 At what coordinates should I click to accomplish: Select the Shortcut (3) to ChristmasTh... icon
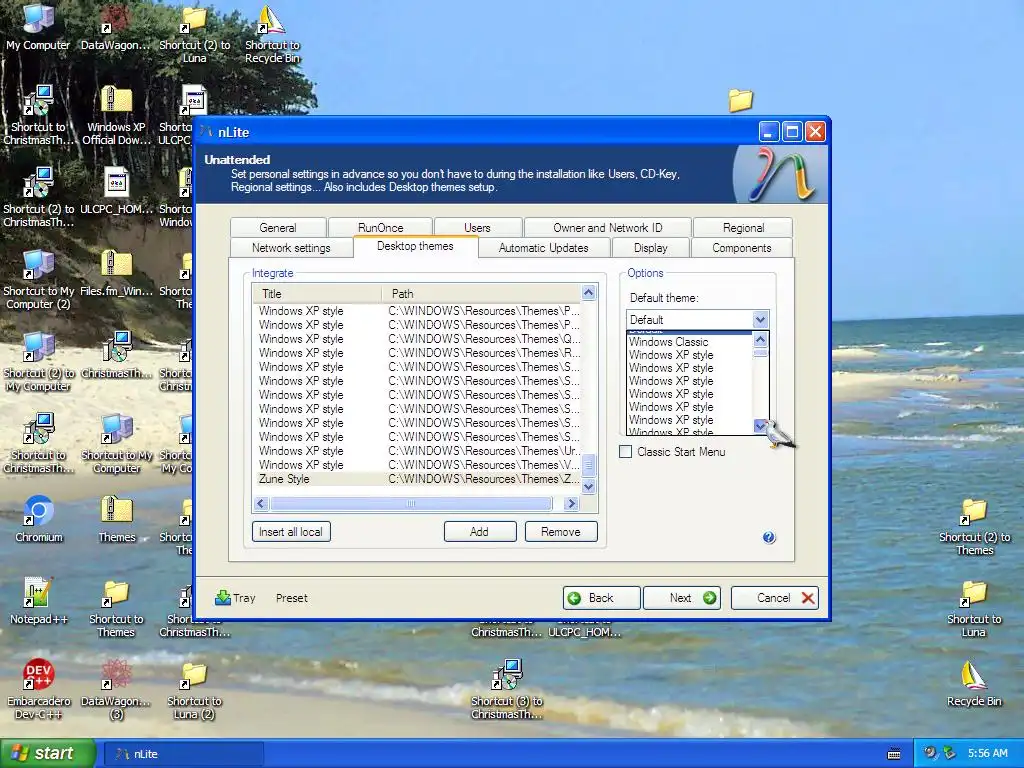[507, 690]
